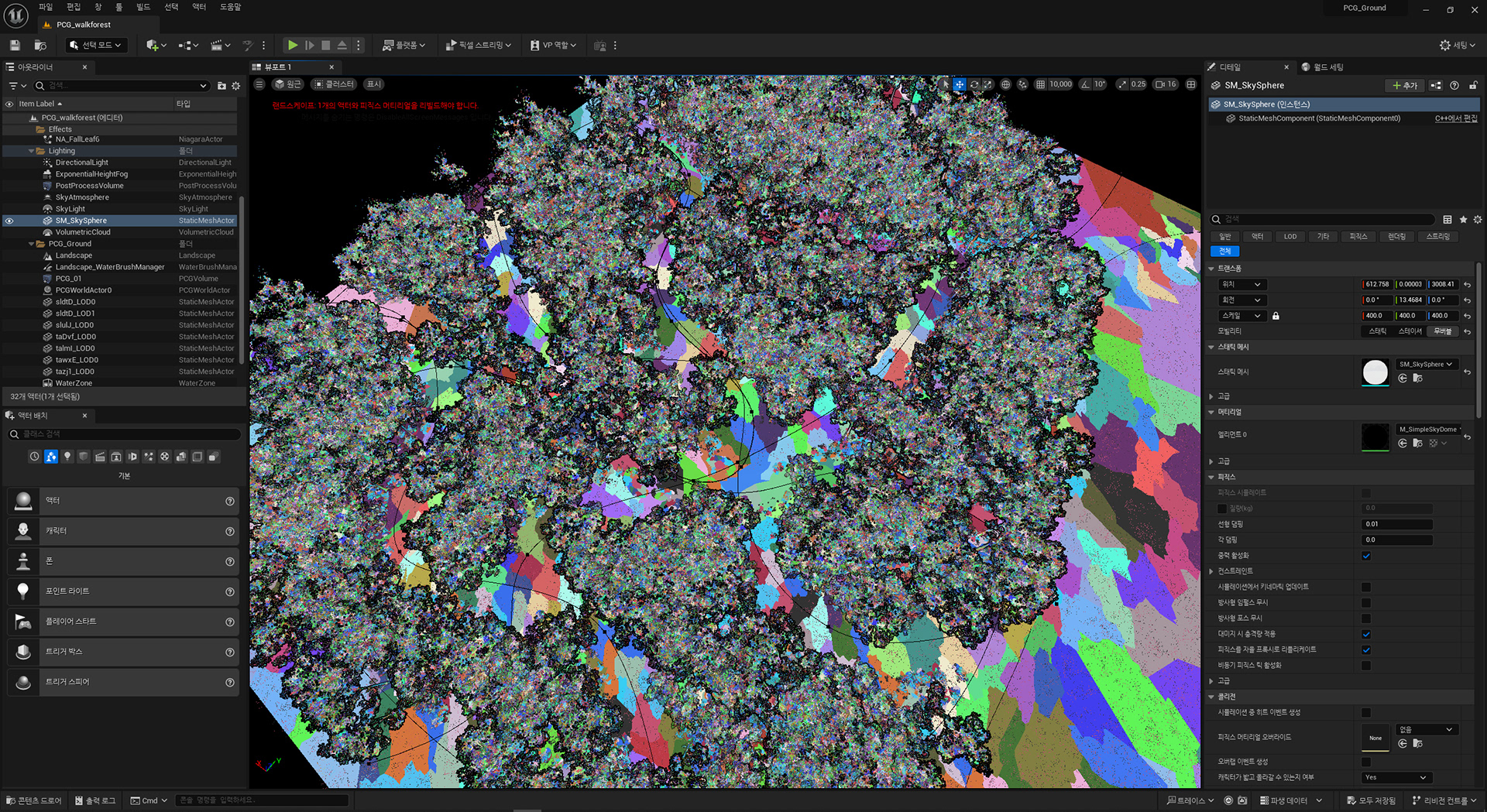The height and width of the screenshot is (812, 1487).
Task: Open the Build menu
Action: click(143, 7)
